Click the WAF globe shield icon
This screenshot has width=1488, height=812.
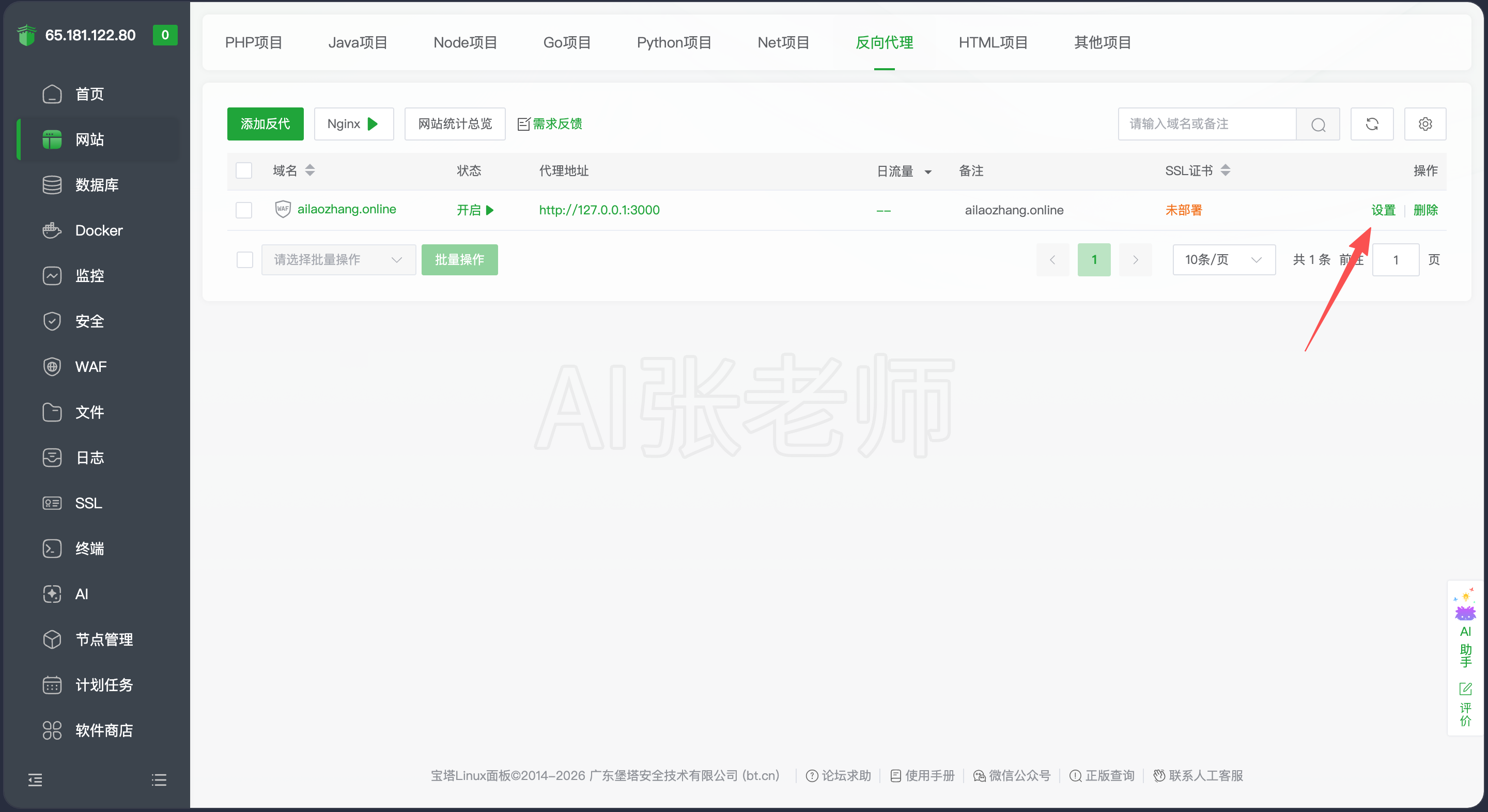[52, 367]
